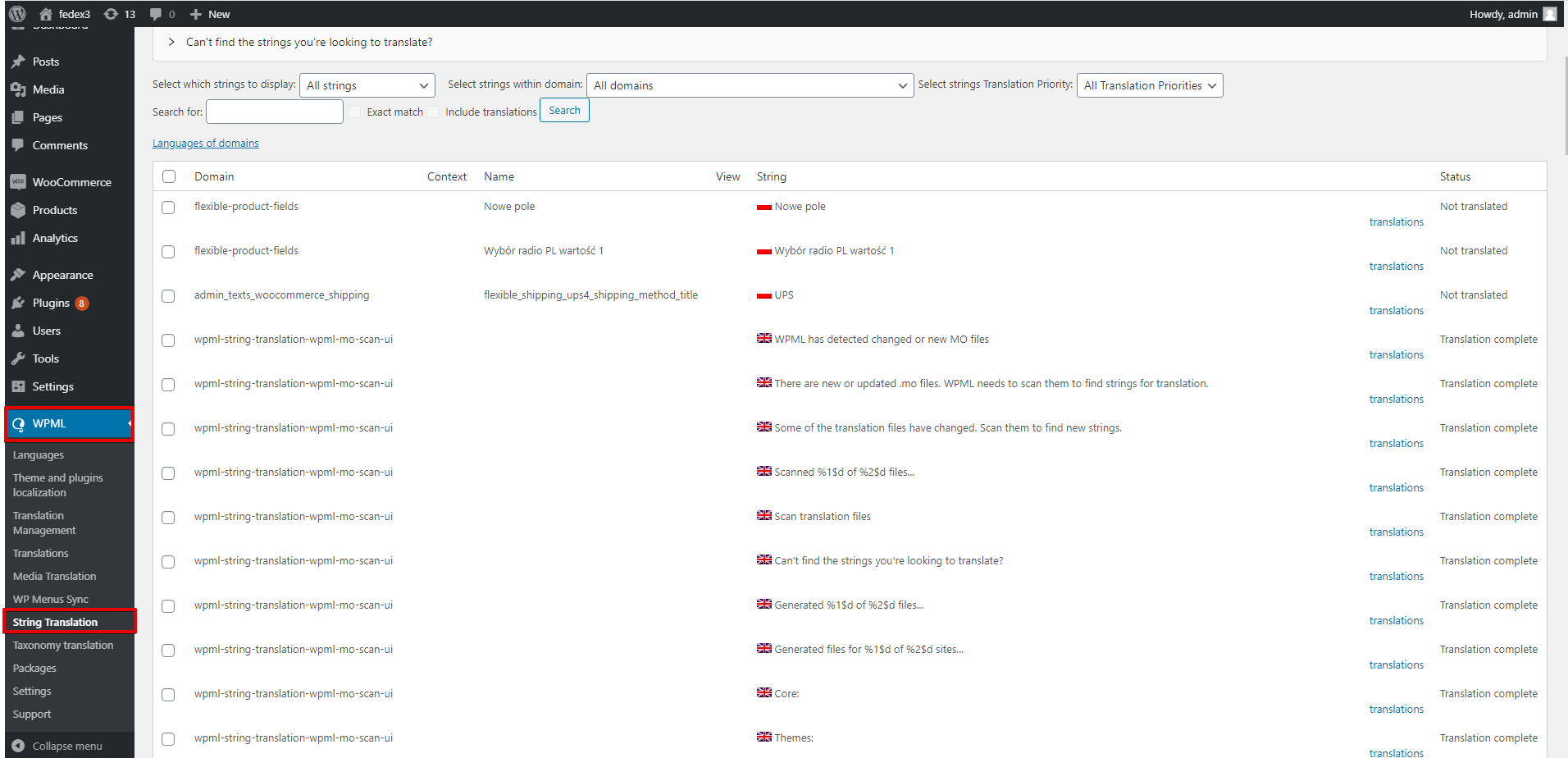Open fedex3 site home icon
Image resolution: width=1568 pixels, height=758 pixels.
point(46,14)
